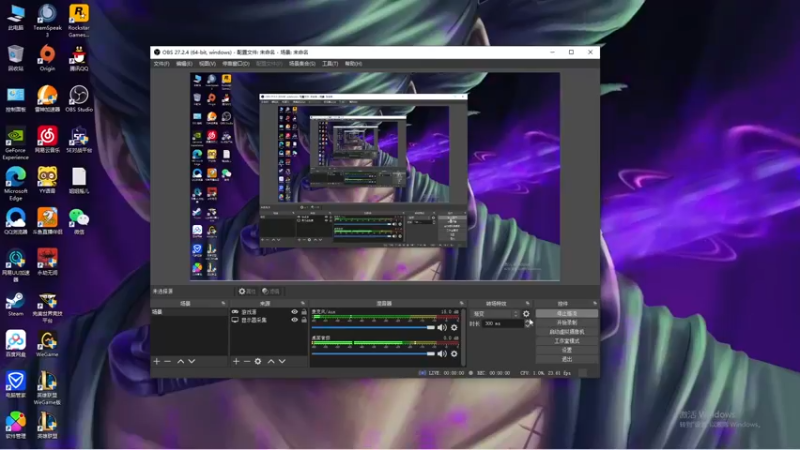Pop out the Controls dock header icon
The height and width of the screenshot is (450, 800).
[594, 303]
